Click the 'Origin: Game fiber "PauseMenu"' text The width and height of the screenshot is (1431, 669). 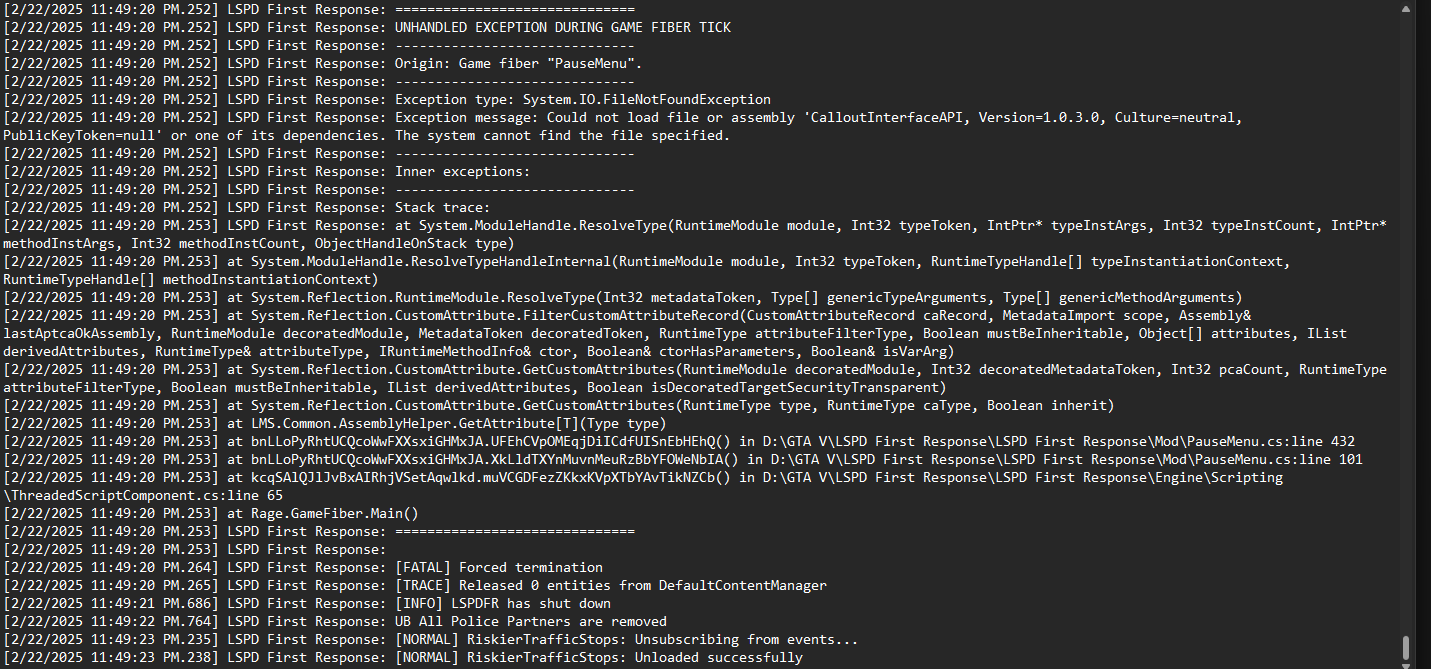(518, 63)
